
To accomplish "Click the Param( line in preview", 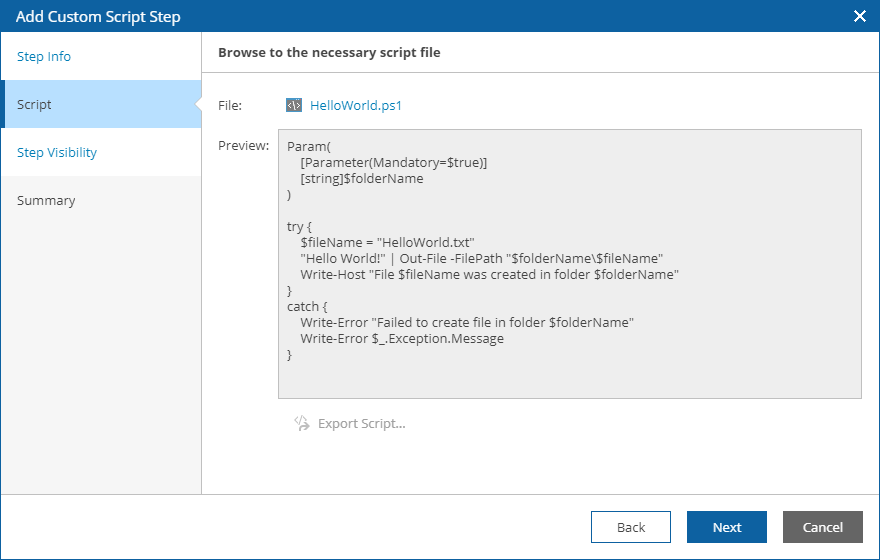I will [x=309, y=146].
